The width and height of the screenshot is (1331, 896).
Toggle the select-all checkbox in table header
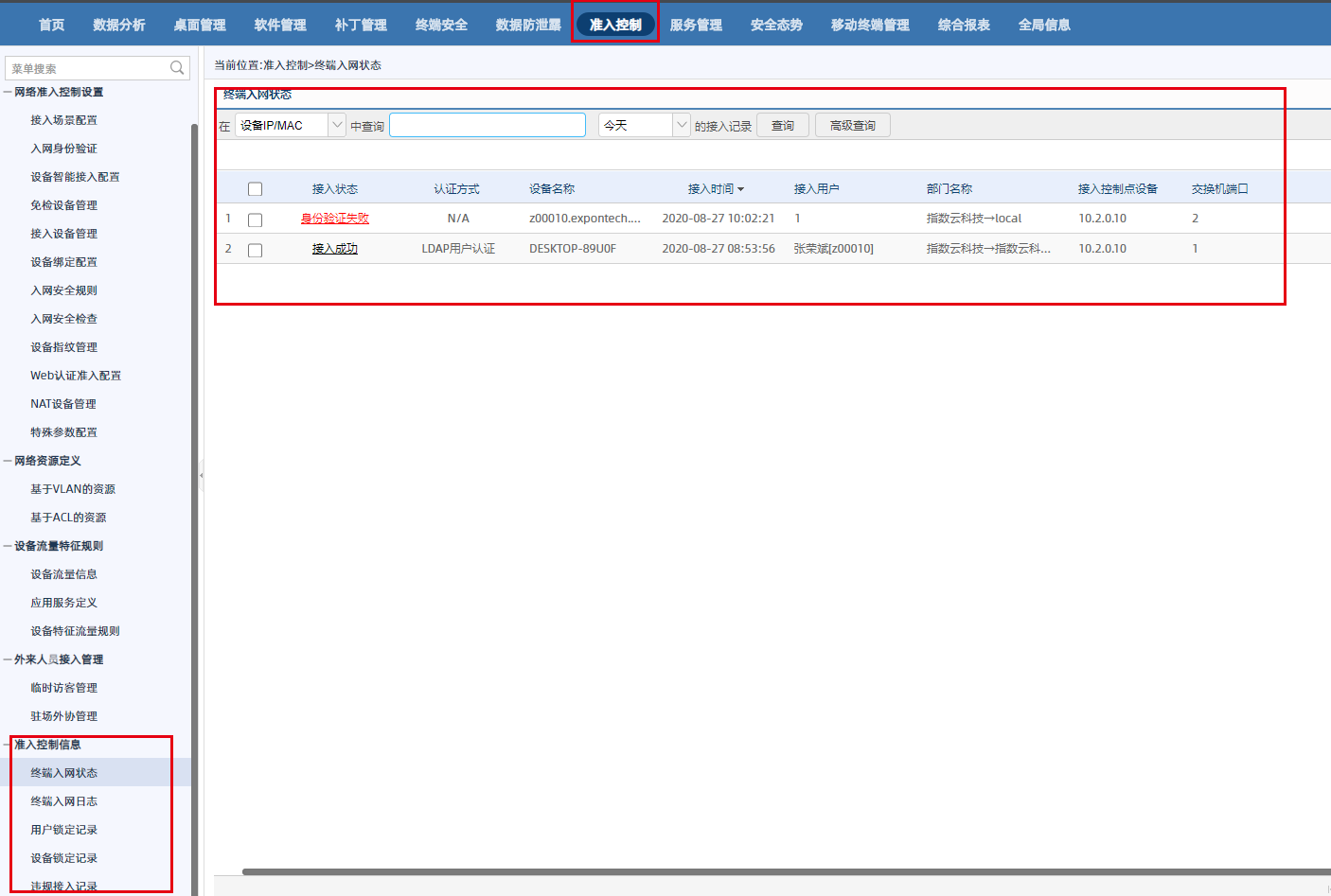pos(255,189)
